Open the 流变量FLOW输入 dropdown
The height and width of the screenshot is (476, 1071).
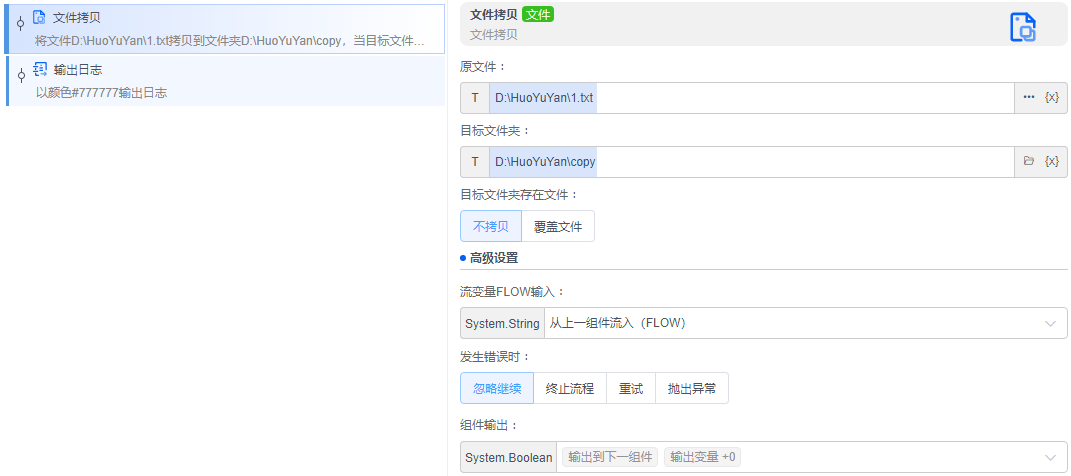pos(805,323)
